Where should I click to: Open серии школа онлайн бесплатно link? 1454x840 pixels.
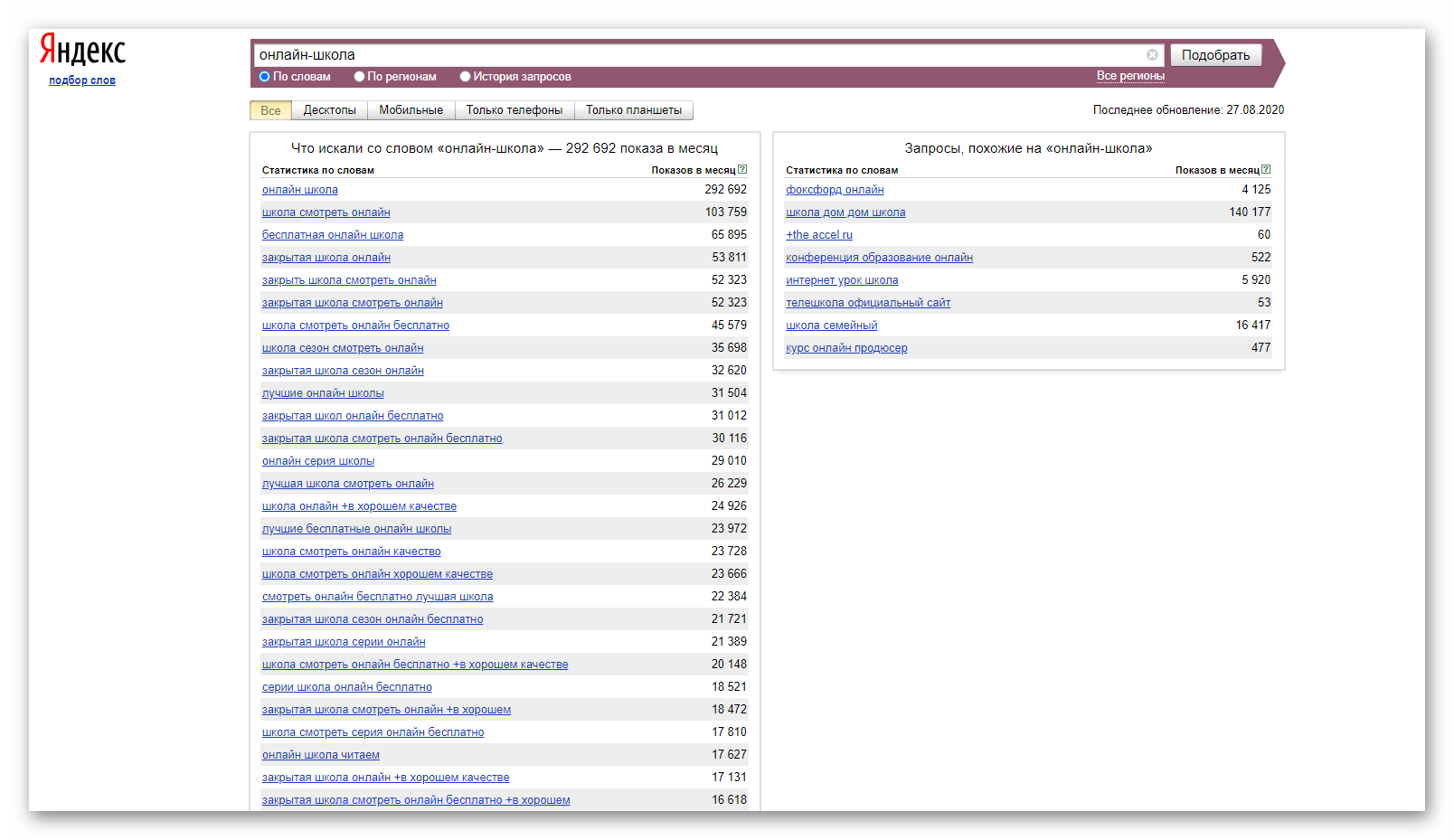[347, 687]
